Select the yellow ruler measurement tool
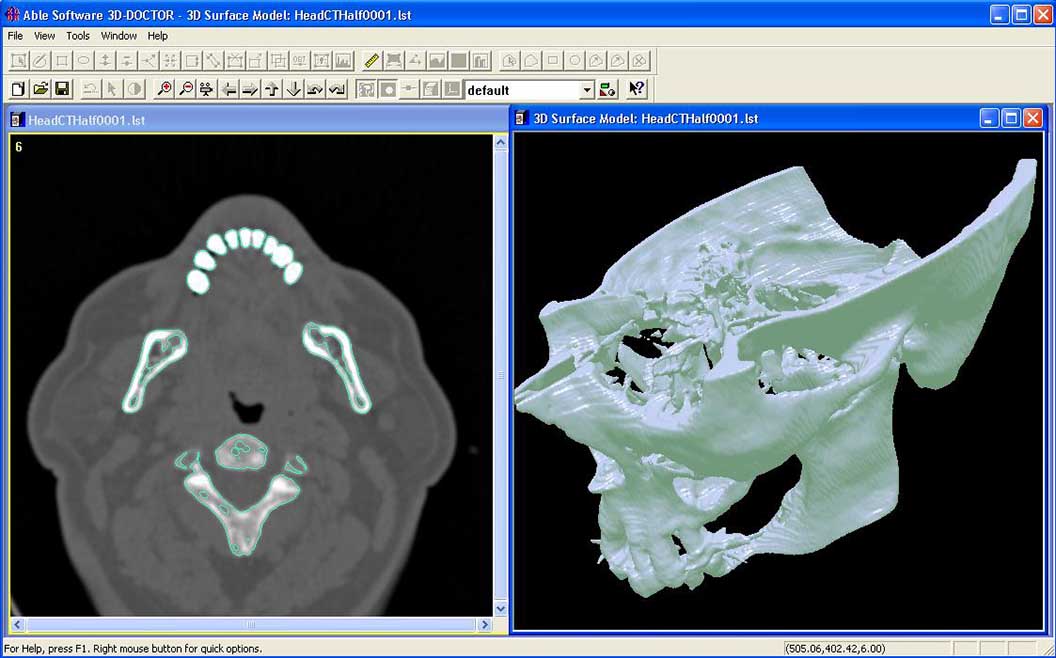The width and height of the screenshot is (1056, 658). click(x=370, y=60)
